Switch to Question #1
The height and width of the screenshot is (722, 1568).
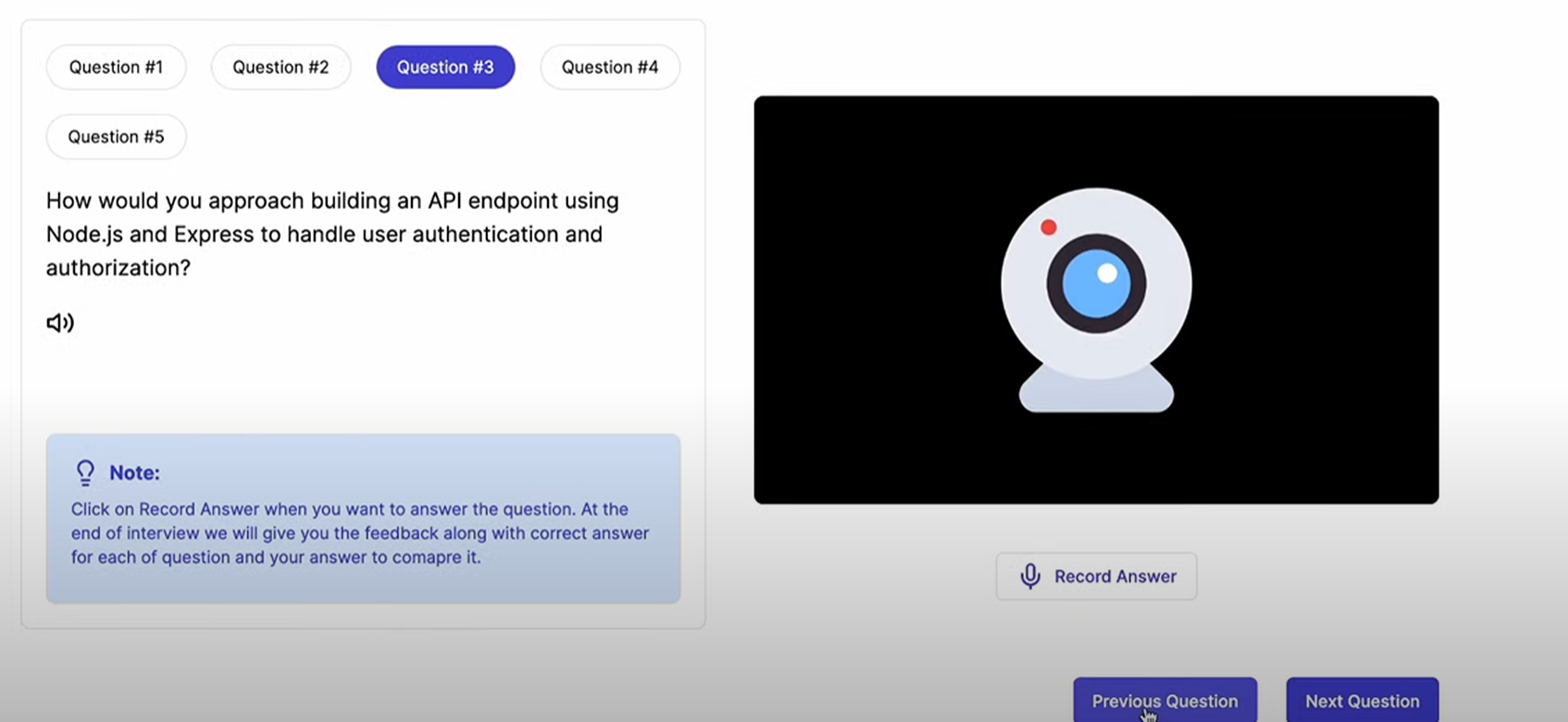pos(116,68)
